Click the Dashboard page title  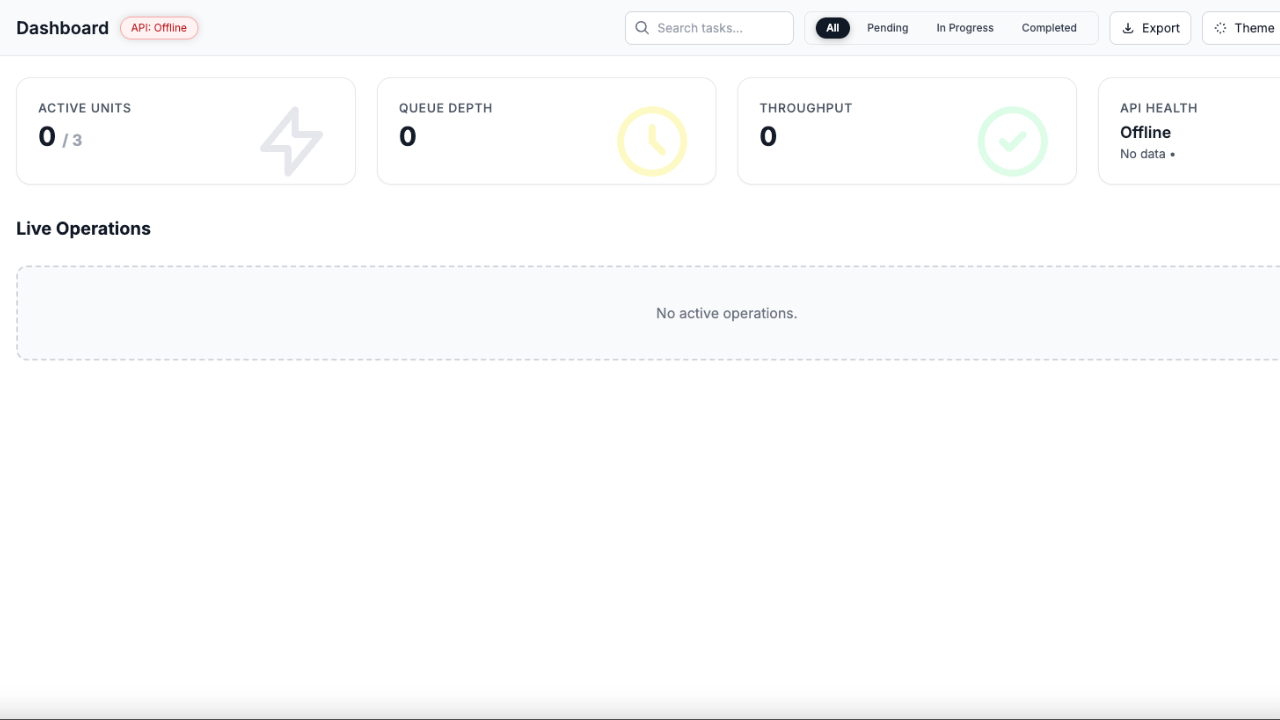(x=62, y=28)
